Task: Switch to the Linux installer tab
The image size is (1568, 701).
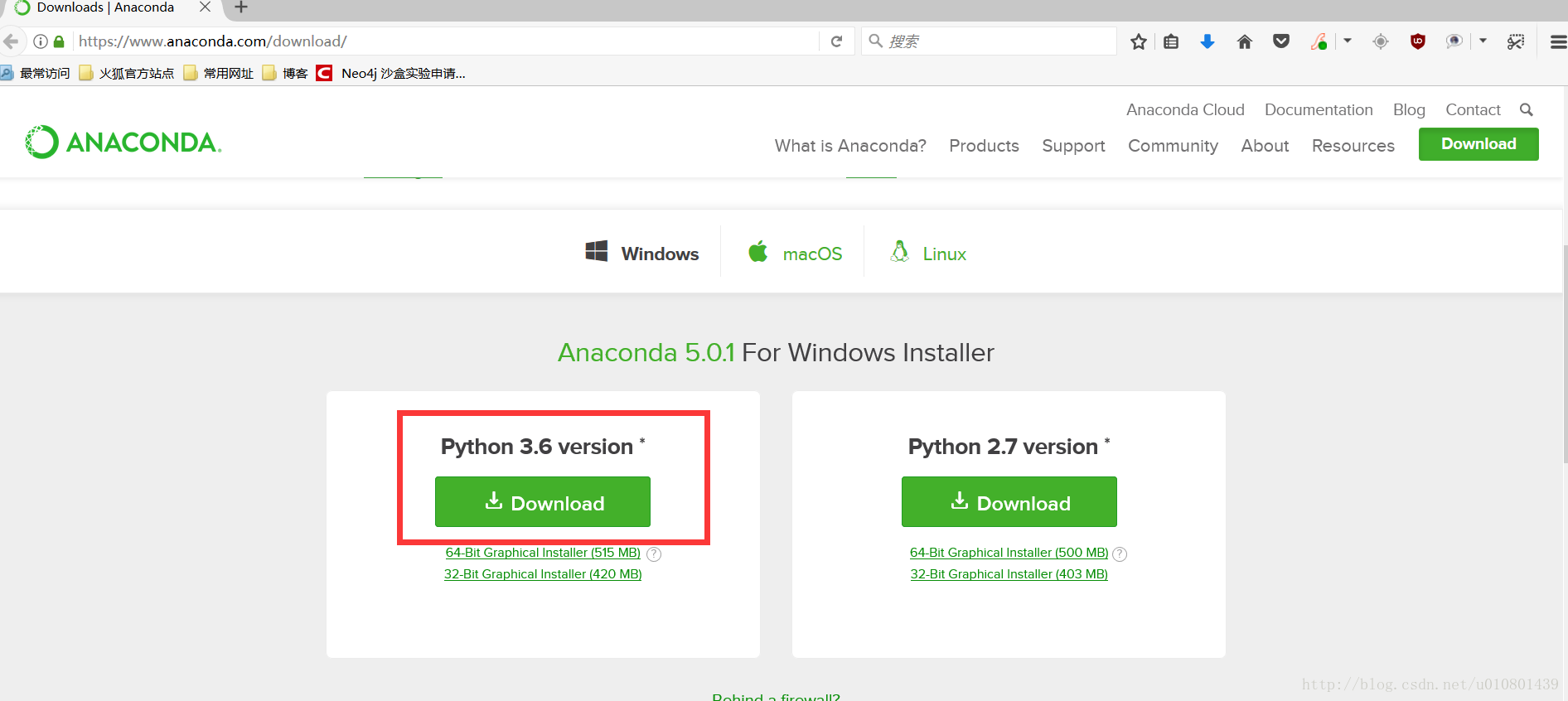Action: point(928,253)
